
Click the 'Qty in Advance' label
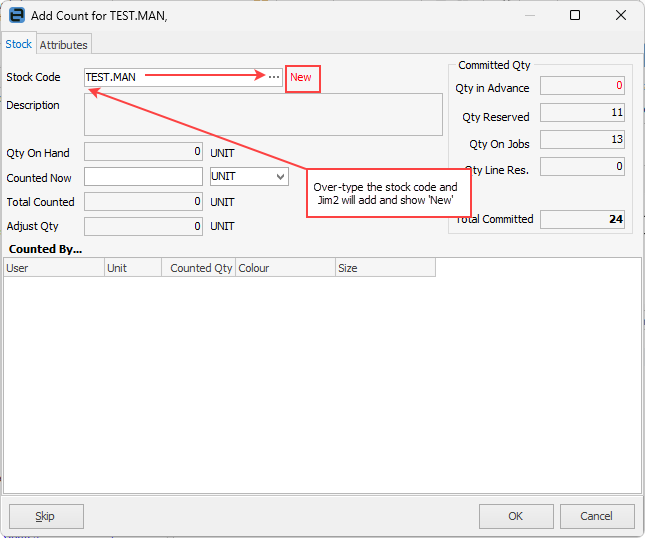tap(492, 88)
